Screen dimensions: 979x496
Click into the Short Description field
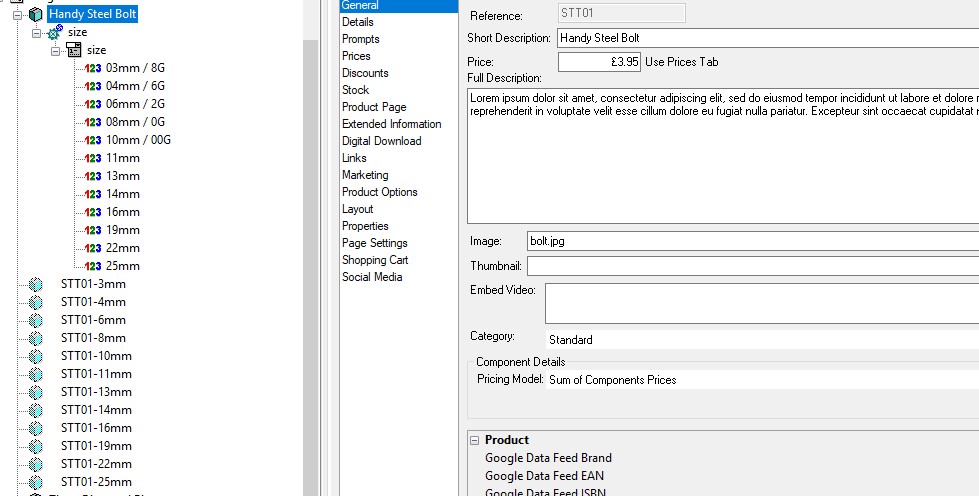coord(760,38)
